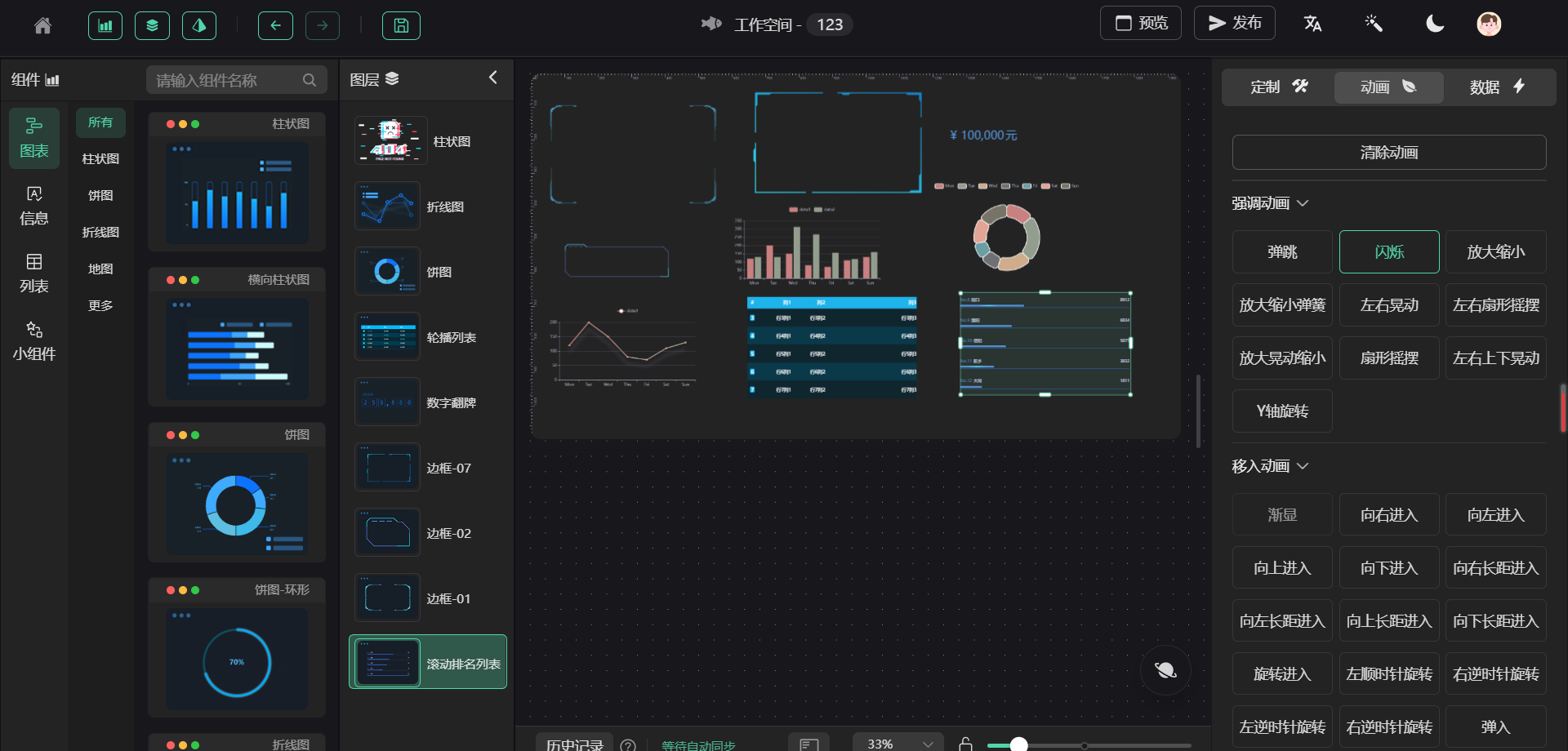Collapse the 移入动画 section
1568x751 pixels.
(1303, 465)
